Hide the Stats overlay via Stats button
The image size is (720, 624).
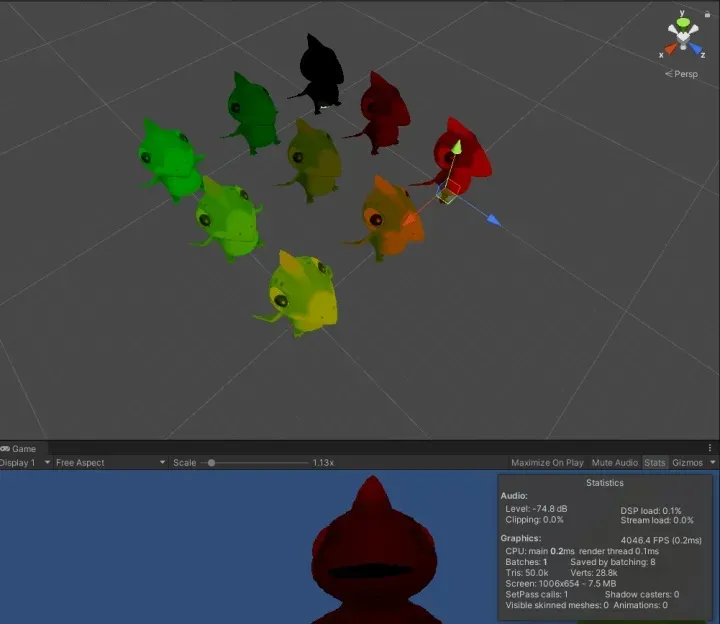(x=655, y=463)
